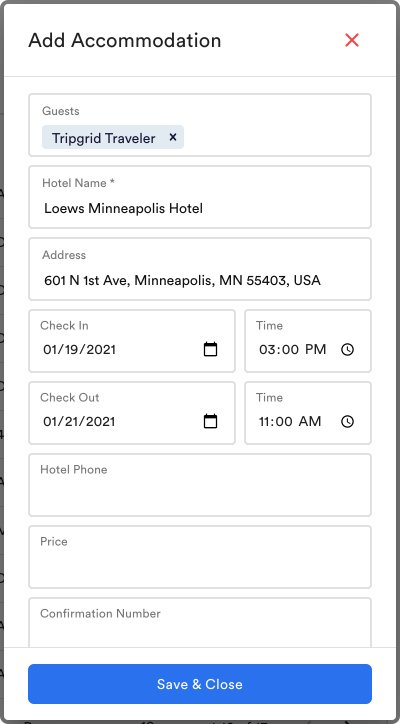Open the Check Out calendar picker icon
400x724 pixels.
210,421
